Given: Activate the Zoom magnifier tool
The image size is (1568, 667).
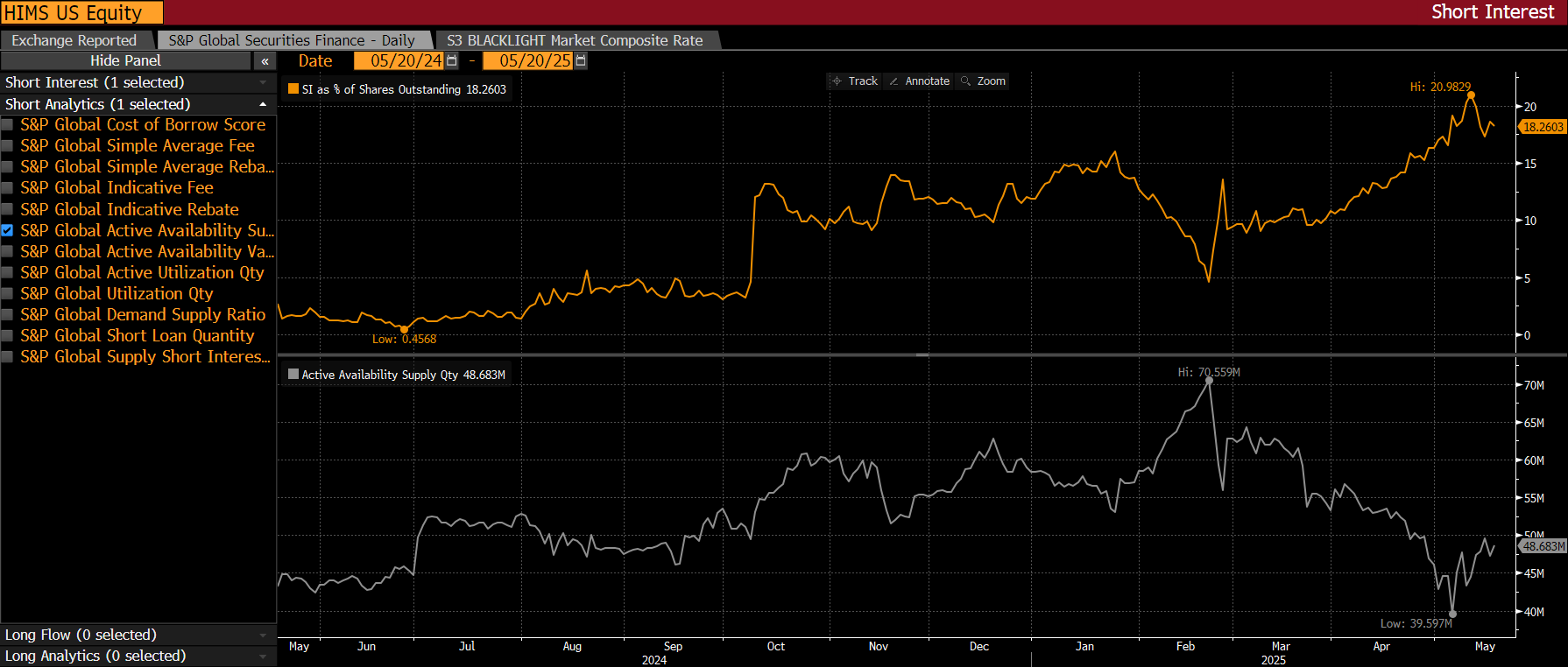Looking at the screenshot, I should pyautogui.click(x=965, y=81).
